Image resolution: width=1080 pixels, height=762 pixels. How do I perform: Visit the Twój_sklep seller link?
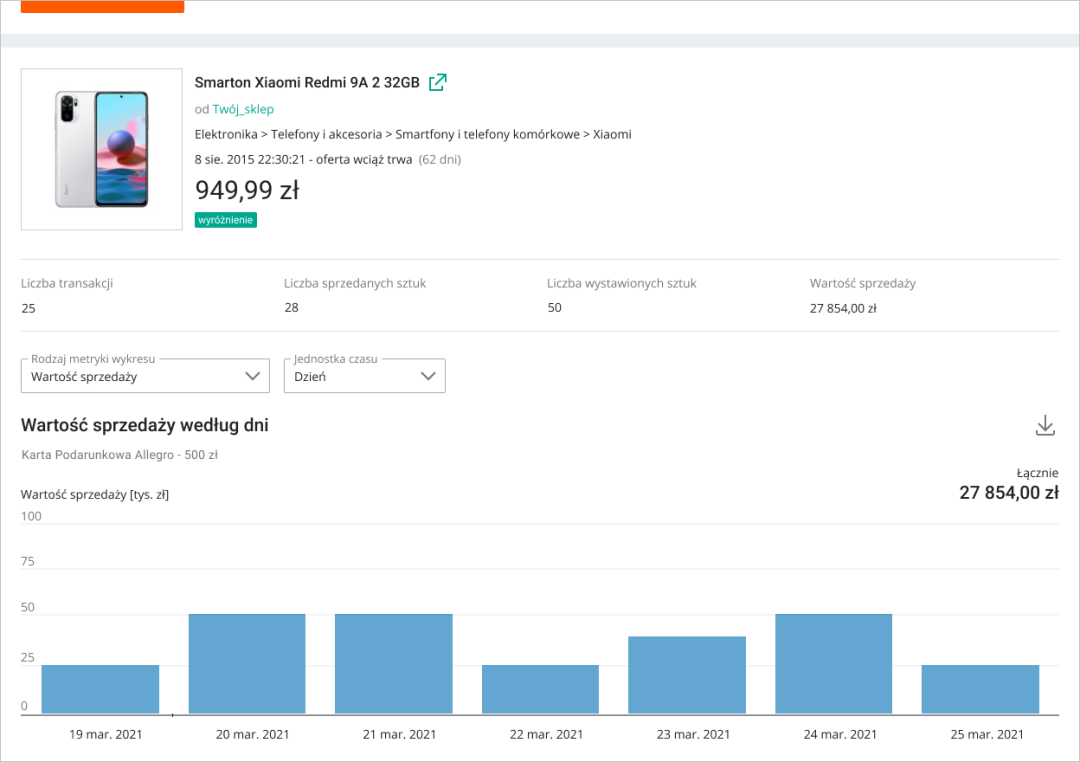coord(243,109)
